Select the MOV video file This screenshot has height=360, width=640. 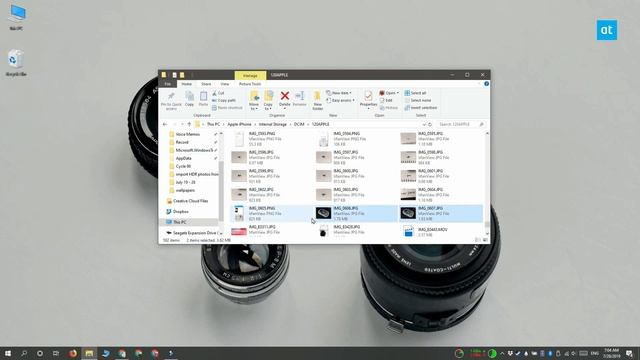[x=441, y=231]
